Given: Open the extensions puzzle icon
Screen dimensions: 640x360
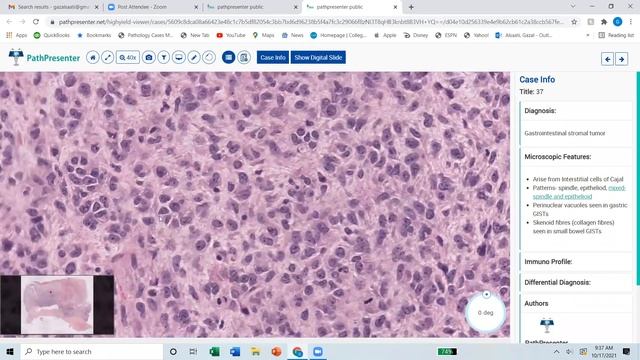Looking at the screenshot, I should coord(604,22).
